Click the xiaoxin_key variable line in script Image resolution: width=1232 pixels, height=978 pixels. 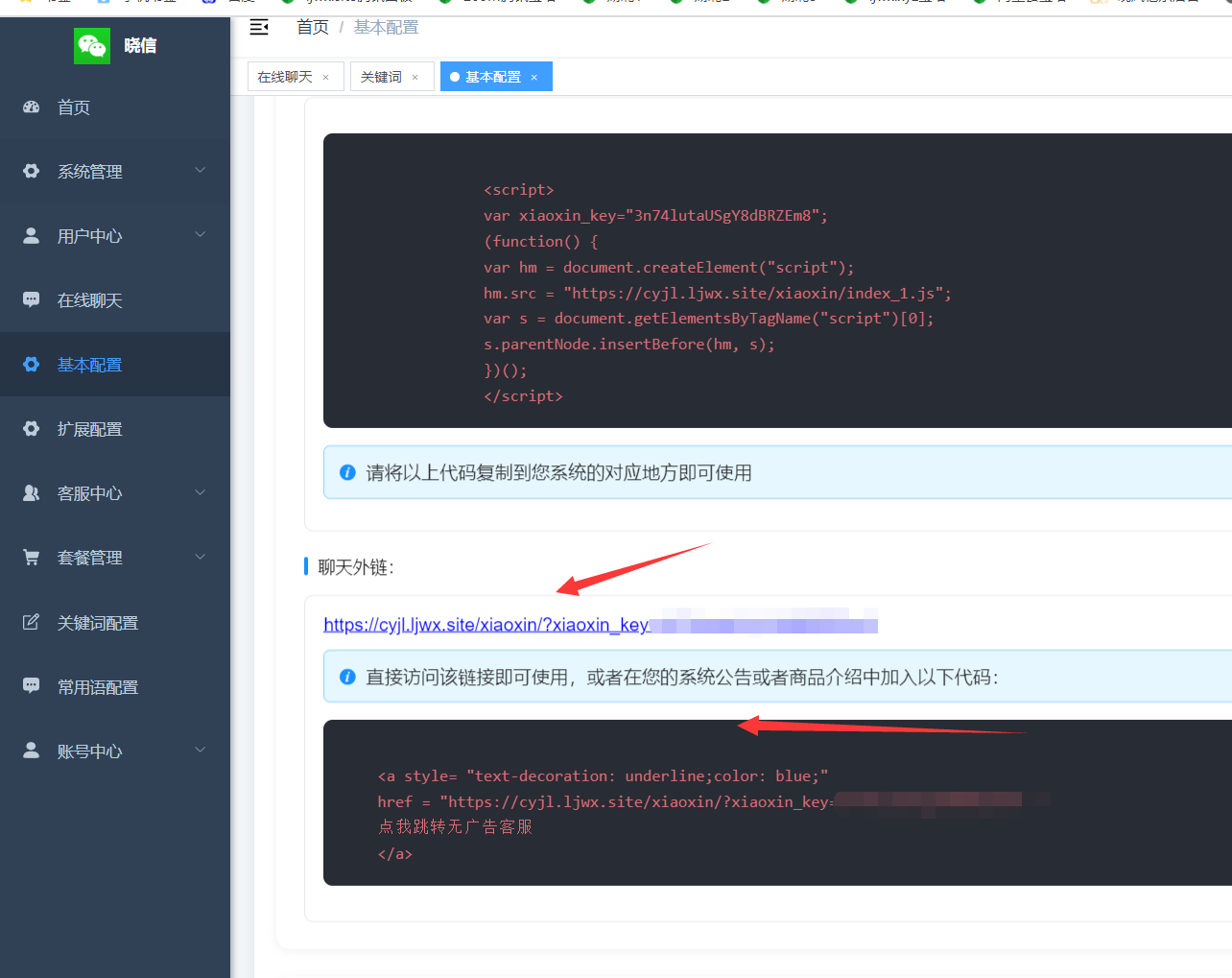655,215
